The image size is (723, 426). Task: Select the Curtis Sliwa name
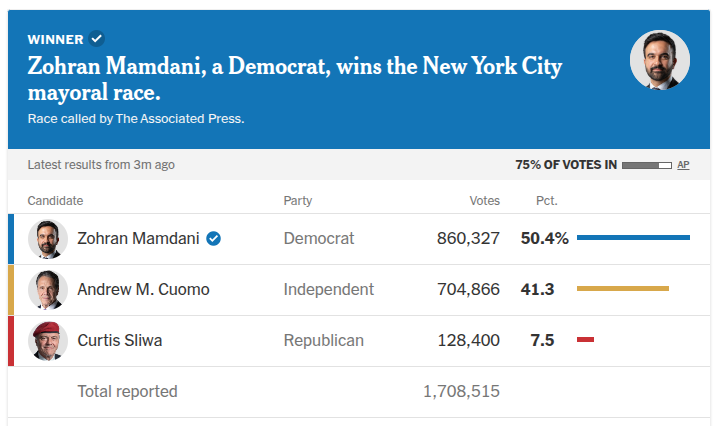click(120, 341)
